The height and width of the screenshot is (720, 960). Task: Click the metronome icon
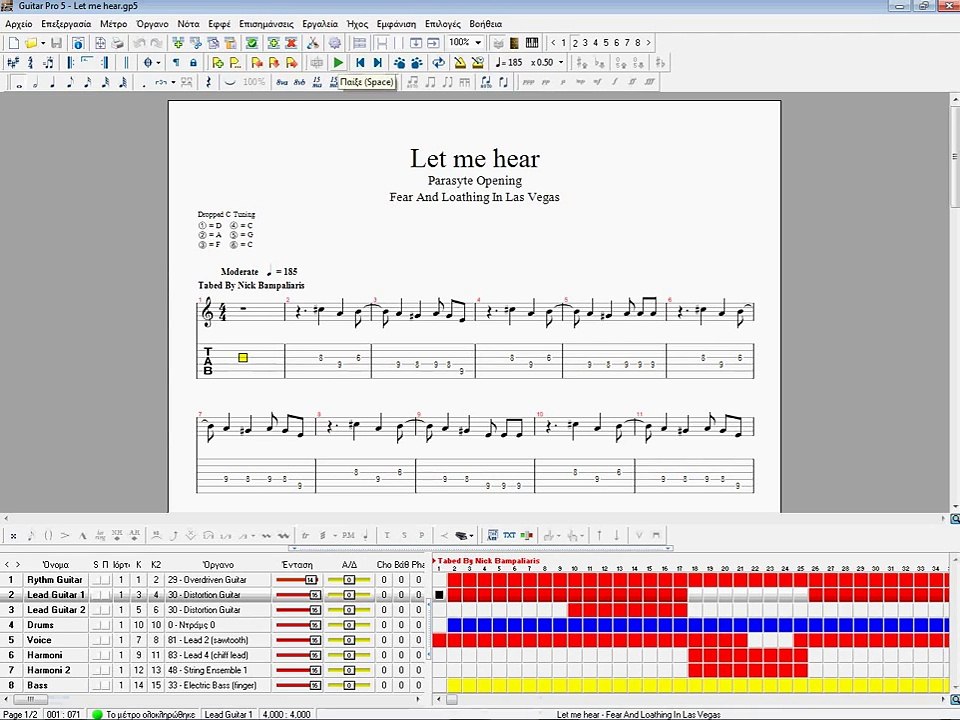coord(459,62)
